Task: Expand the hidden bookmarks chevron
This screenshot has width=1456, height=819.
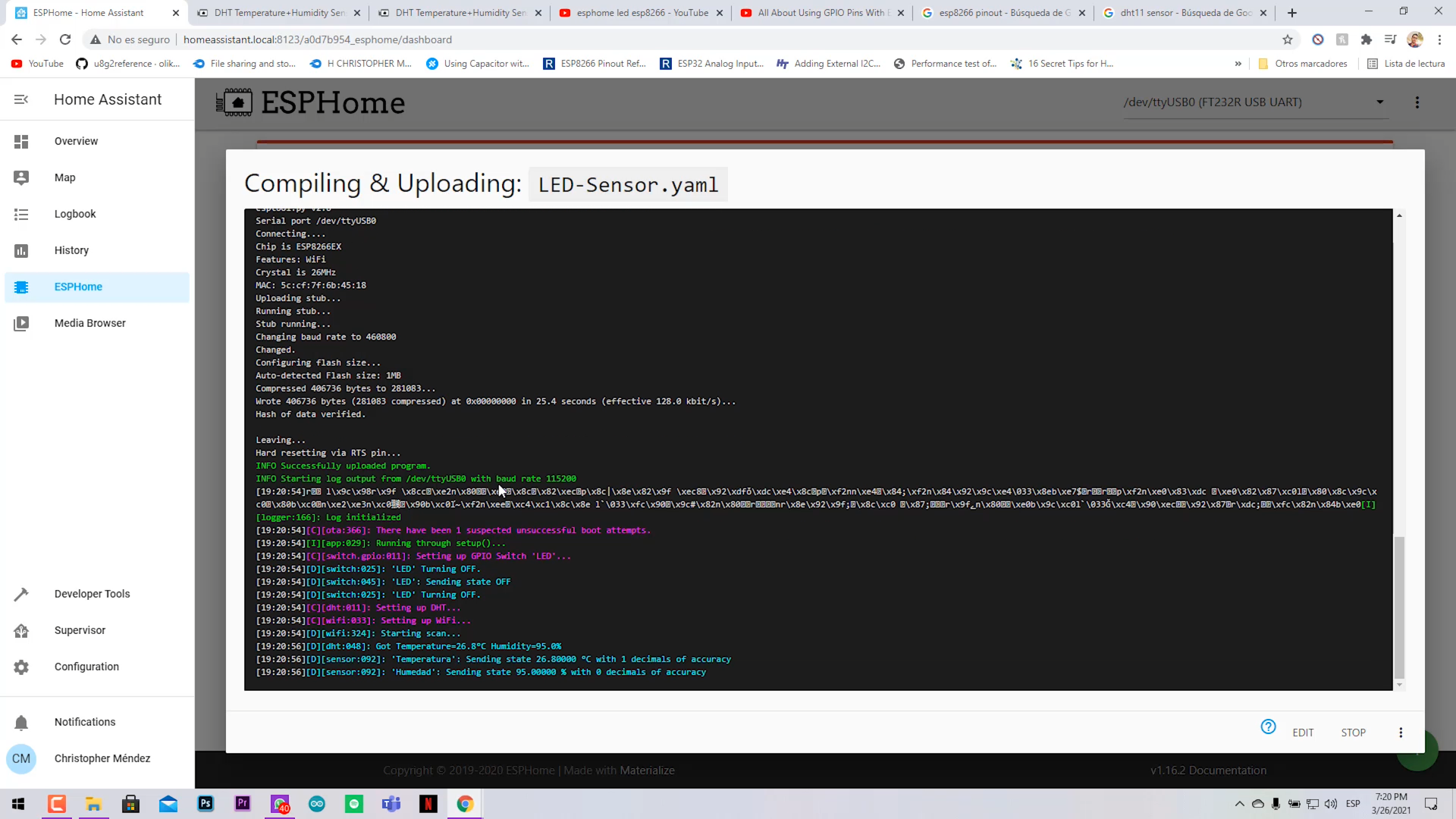Action: (x=1238, y=64)
